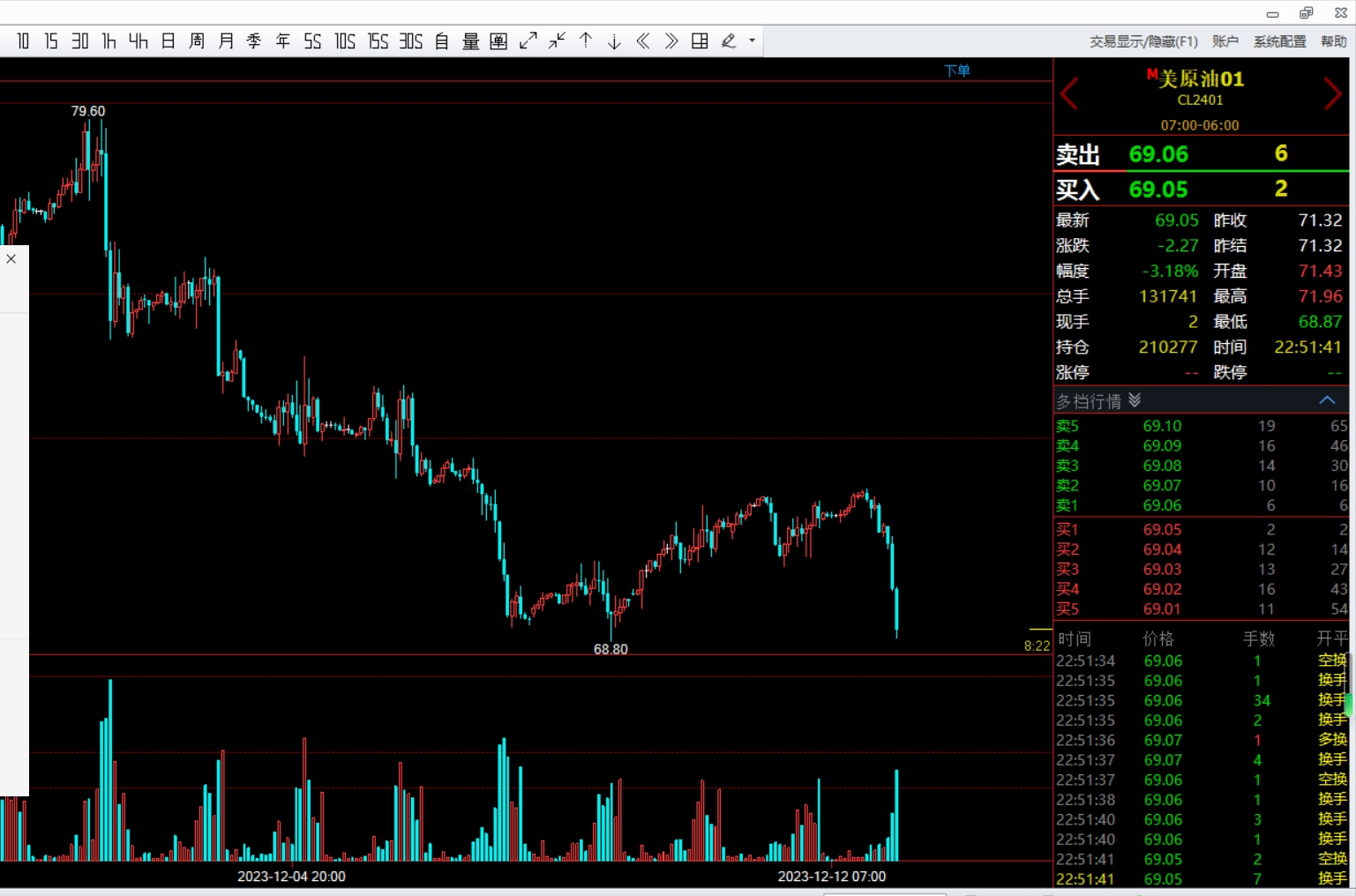Open the multi-window grid layout icon
1356x896 pixels.
tap(700, 41)
